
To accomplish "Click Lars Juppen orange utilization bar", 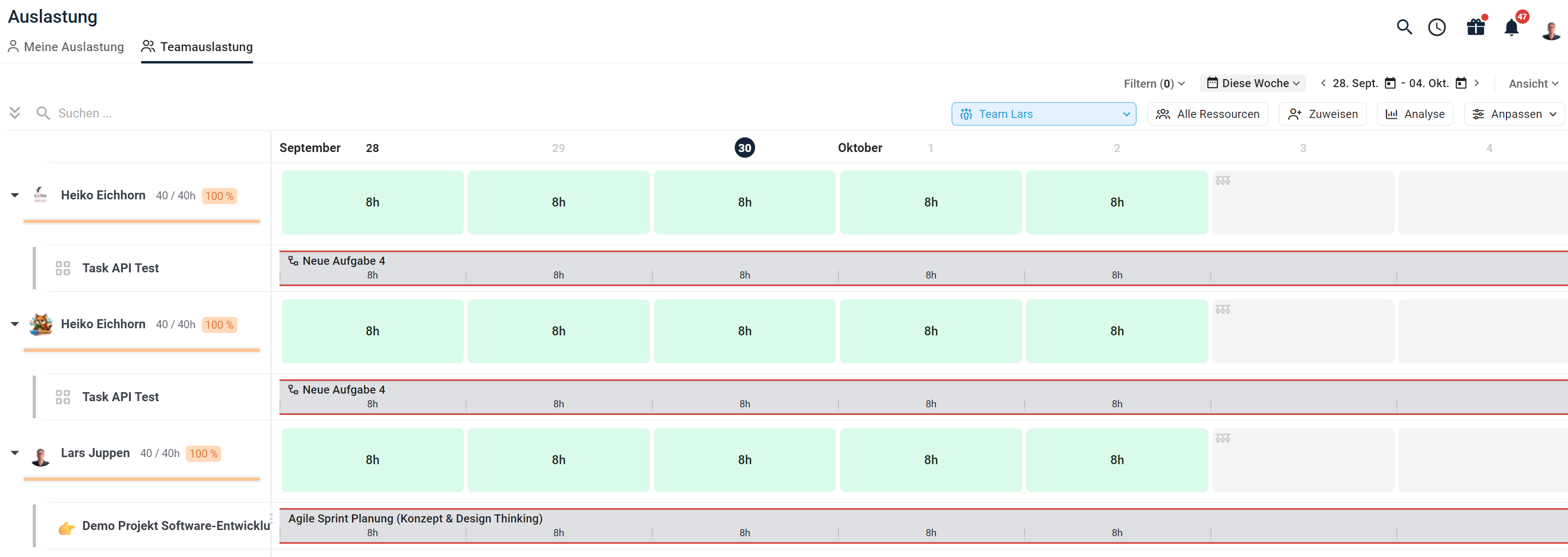I will click(x=142, y=479).
